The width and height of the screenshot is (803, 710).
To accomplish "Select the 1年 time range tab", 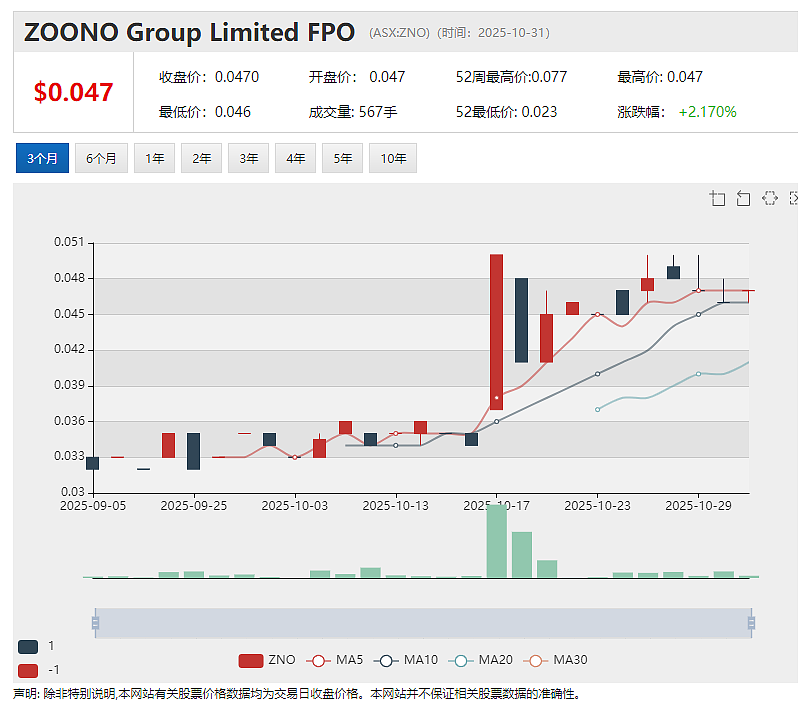I will (x=155, y=158).
